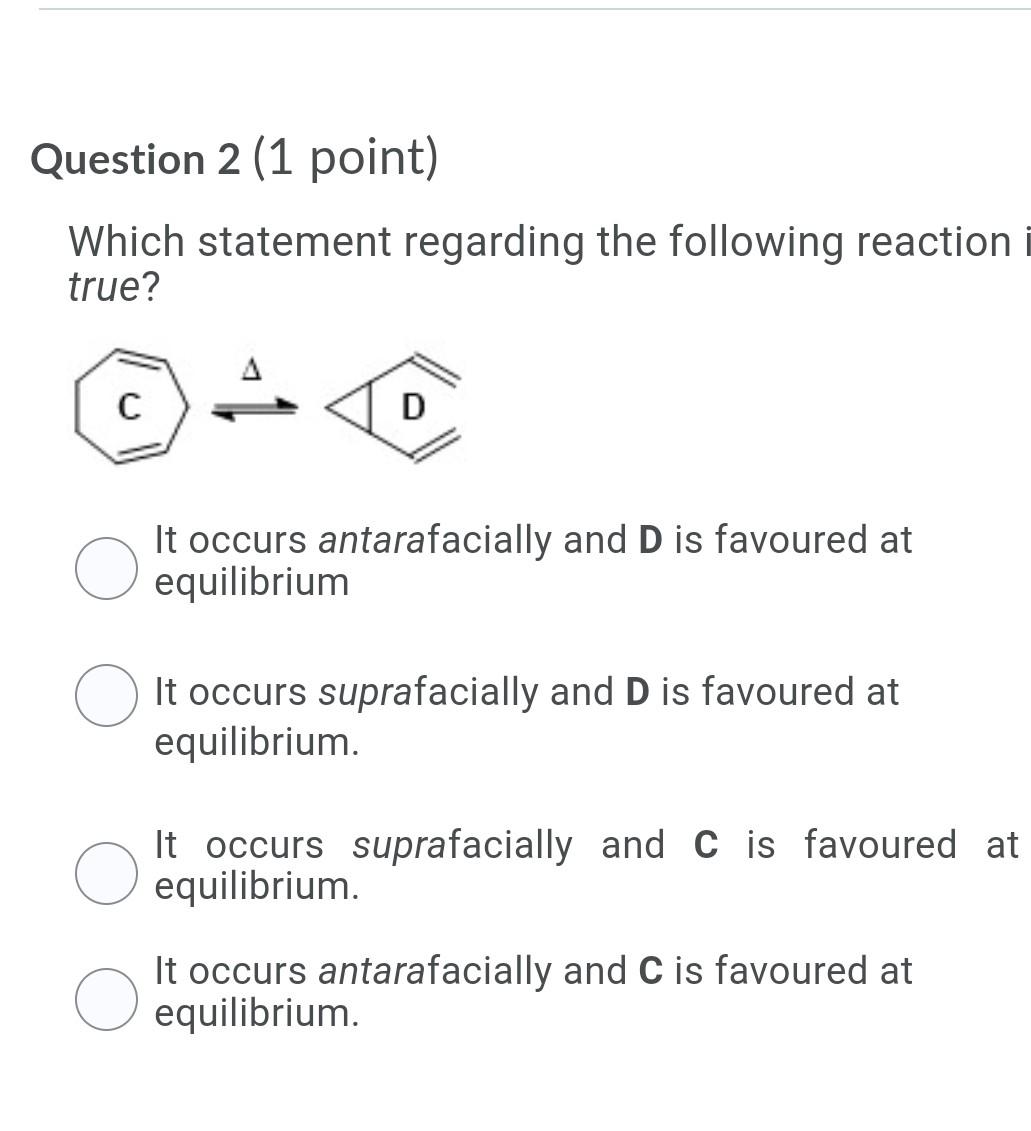
Task: Click the cycloheptatriene structure labelled C
Action: pyautogui.click(x=131, y=406)
